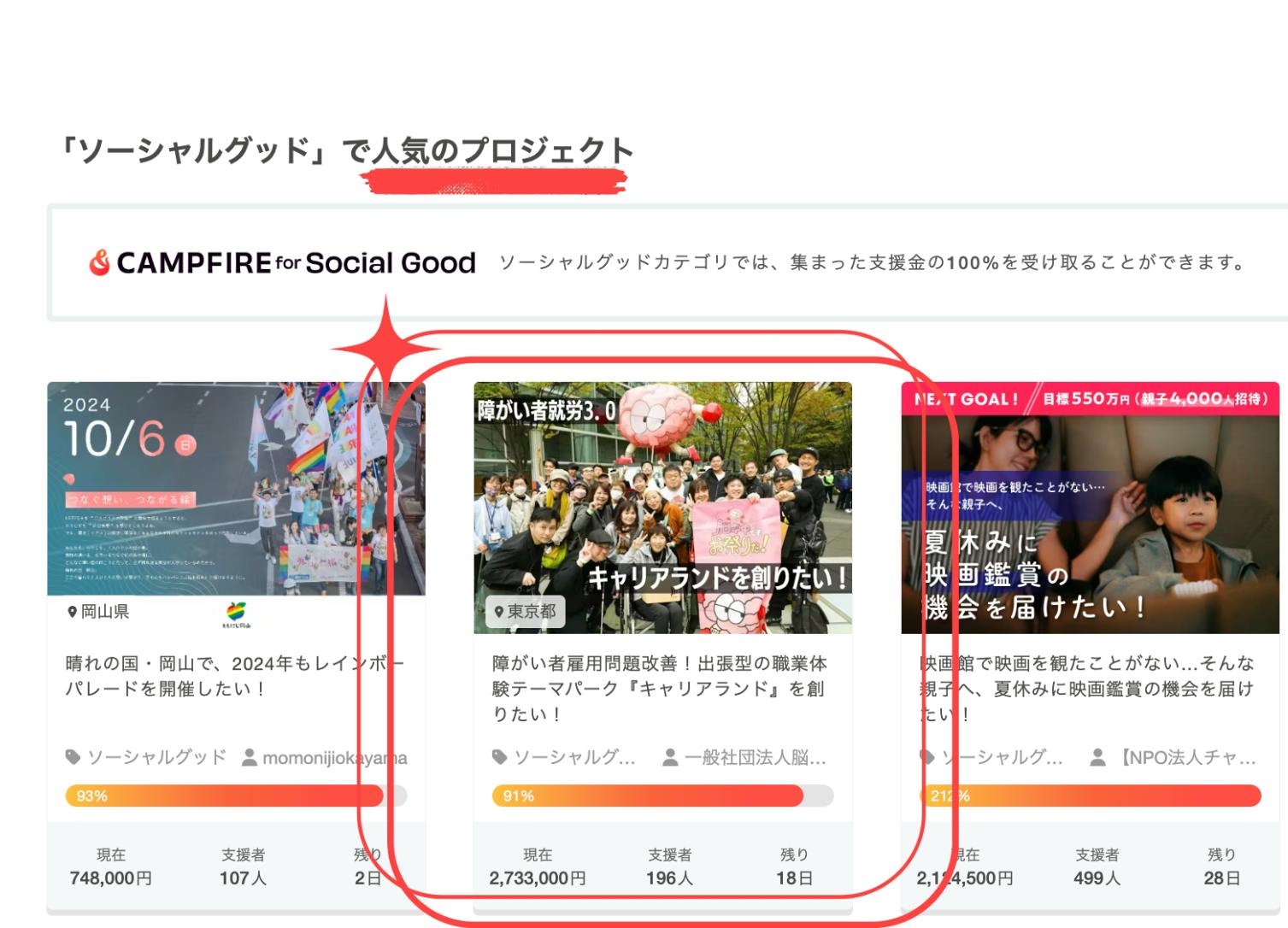Click the CAMPFIRE flame logo icon
Screen dimensions: 1288x928
click(99, 263)
